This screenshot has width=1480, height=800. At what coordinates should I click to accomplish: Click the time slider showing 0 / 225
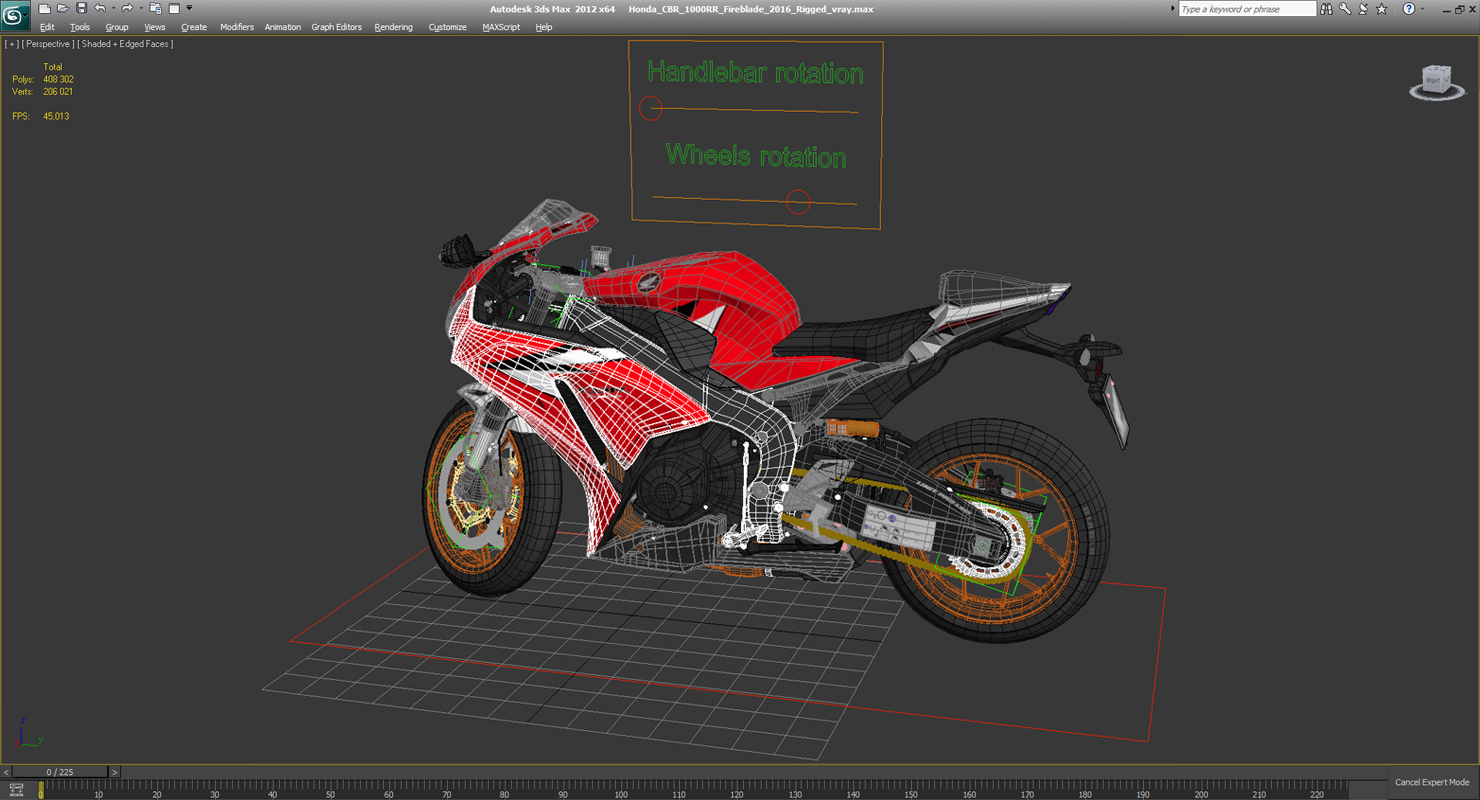(x=60, y=772)
